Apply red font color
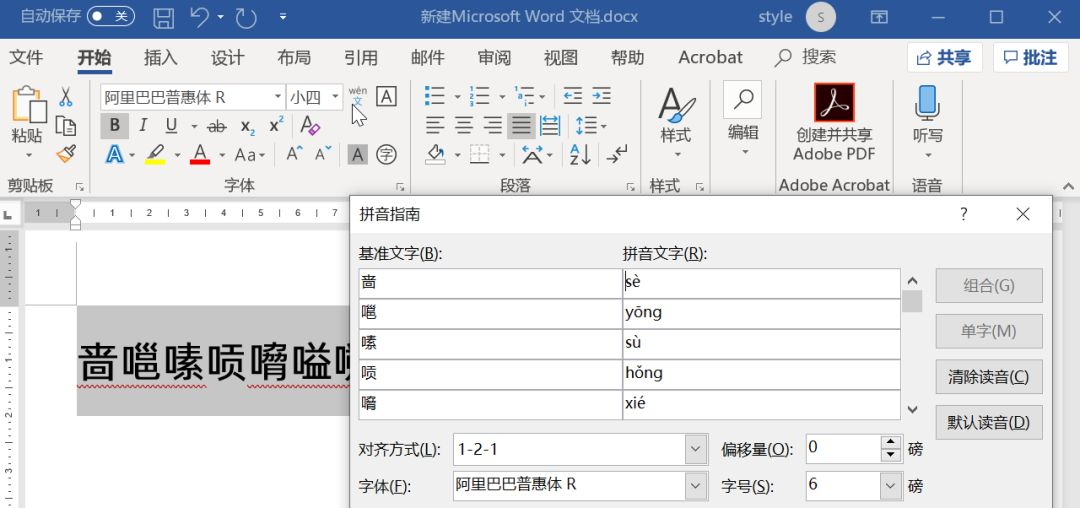The height and width of the screenshot is (508, 1080). coord(200,154)
